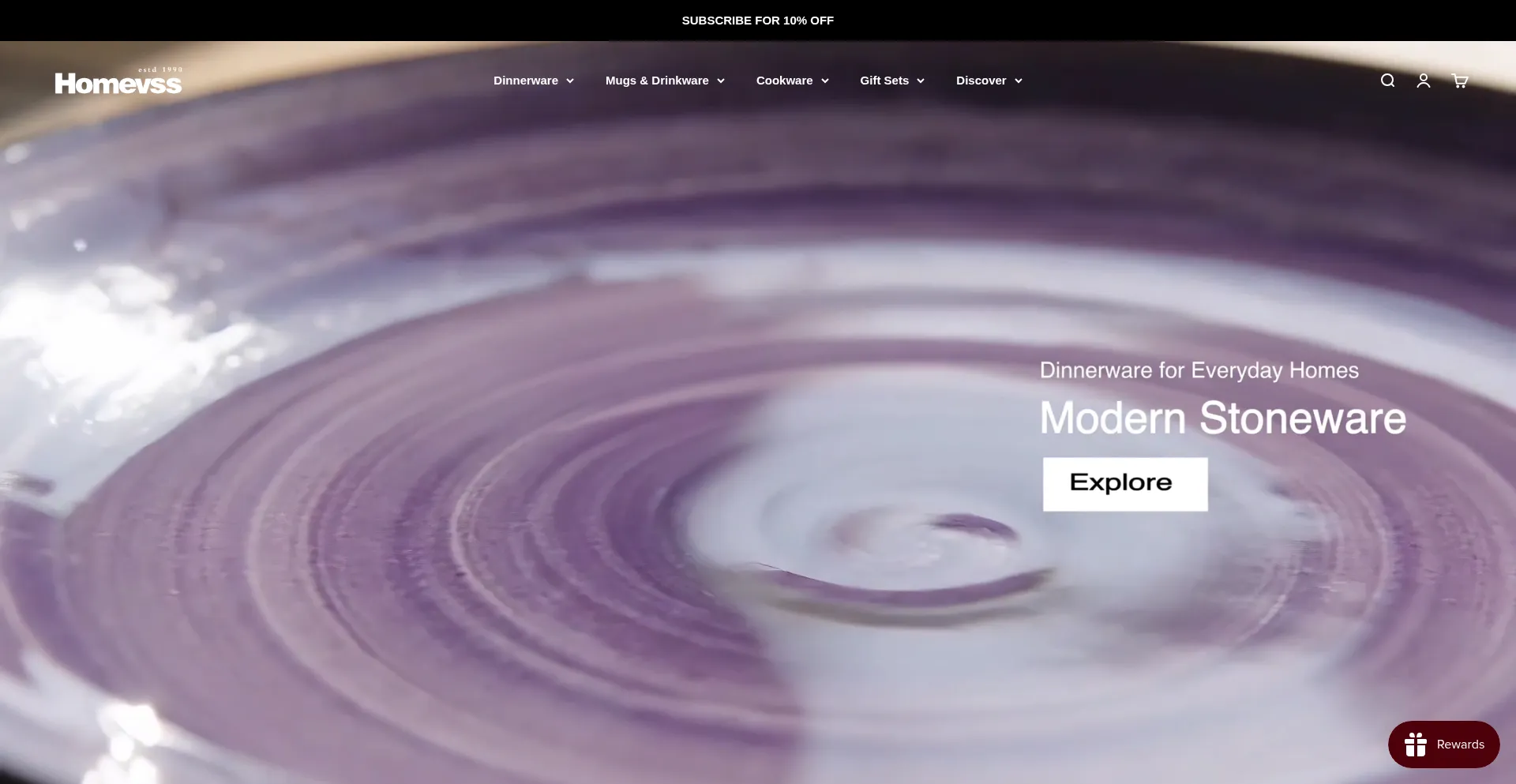Expand the Gift Sets dropdown chevron

tap(920, 81)
